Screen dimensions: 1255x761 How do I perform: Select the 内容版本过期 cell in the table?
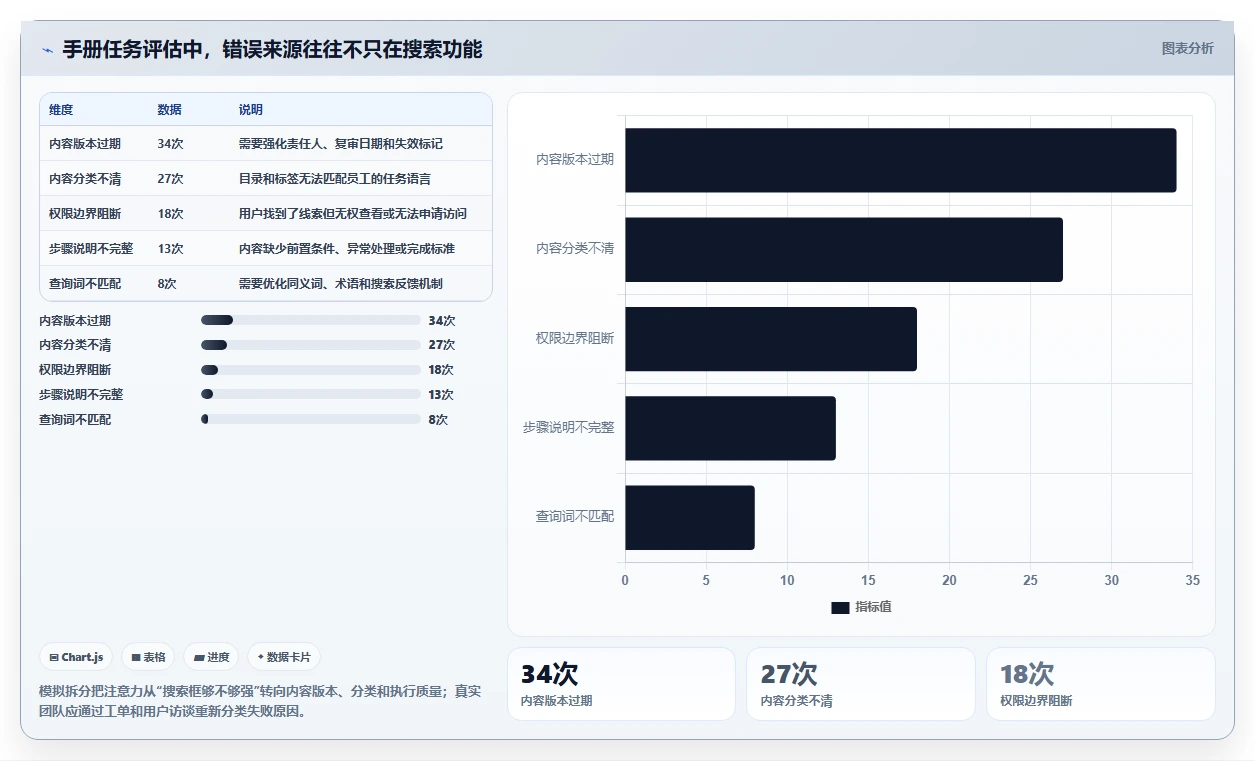pos(85,144)
